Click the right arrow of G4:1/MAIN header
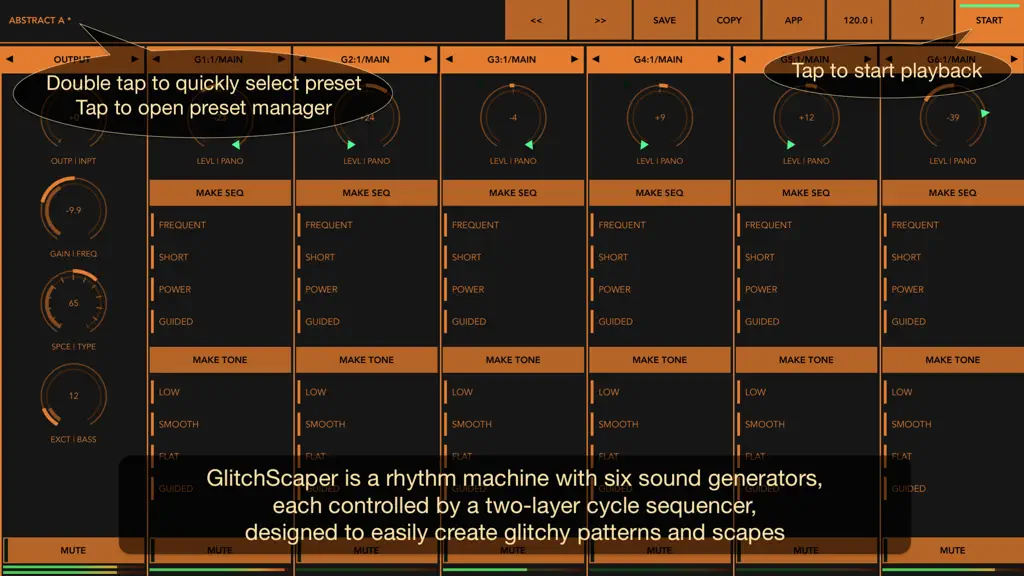 tap(721, 59)
